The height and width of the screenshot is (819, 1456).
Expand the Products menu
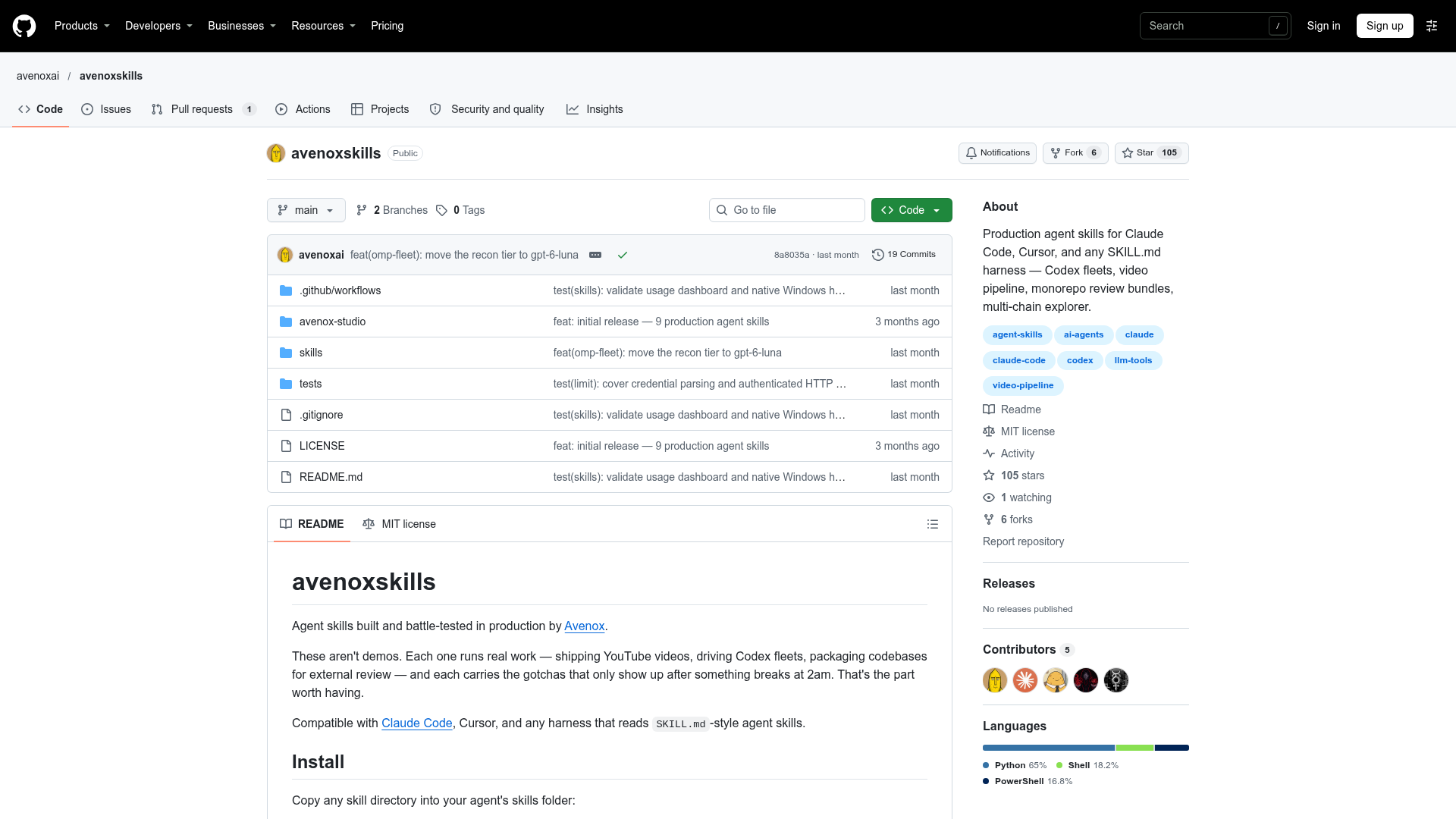[82, 26]
